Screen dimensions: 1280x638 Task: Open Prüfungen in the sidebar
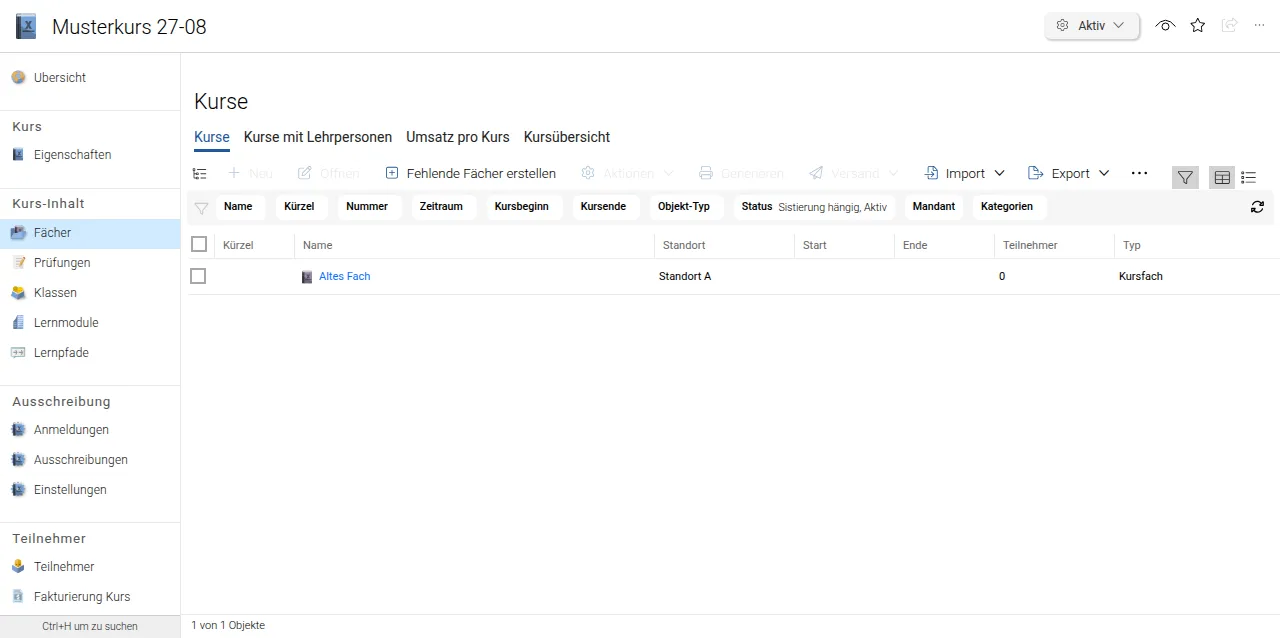(90, 263)
